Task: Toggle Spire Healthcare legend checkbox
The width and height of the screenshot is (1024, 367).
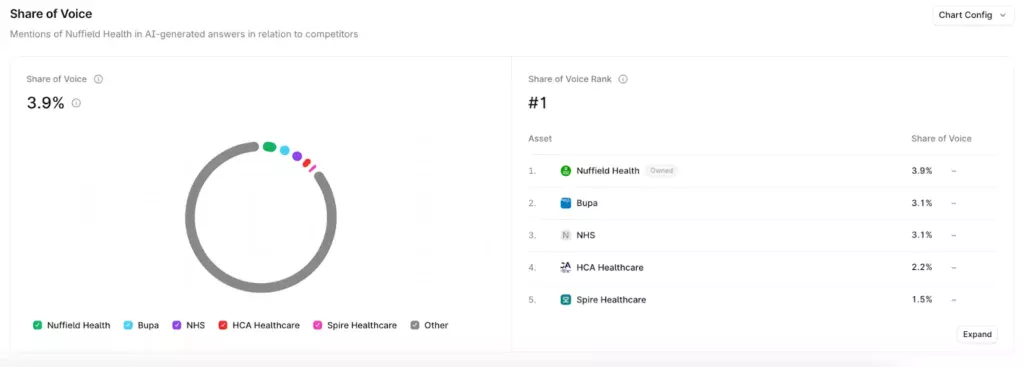Action: 317,325
